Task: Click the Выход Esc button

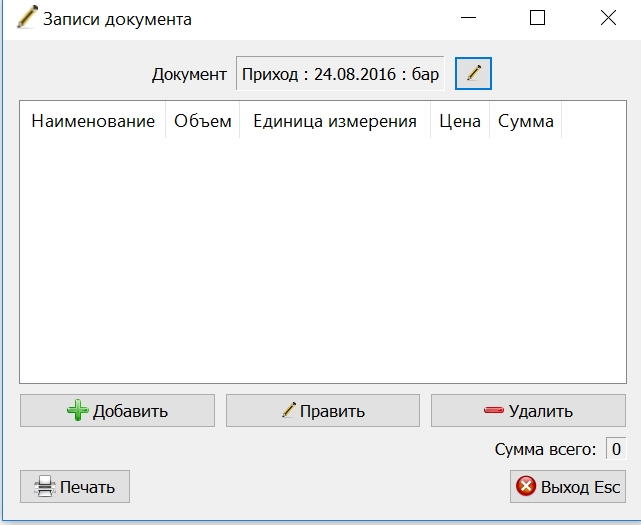Action: [x=568, y=487]
